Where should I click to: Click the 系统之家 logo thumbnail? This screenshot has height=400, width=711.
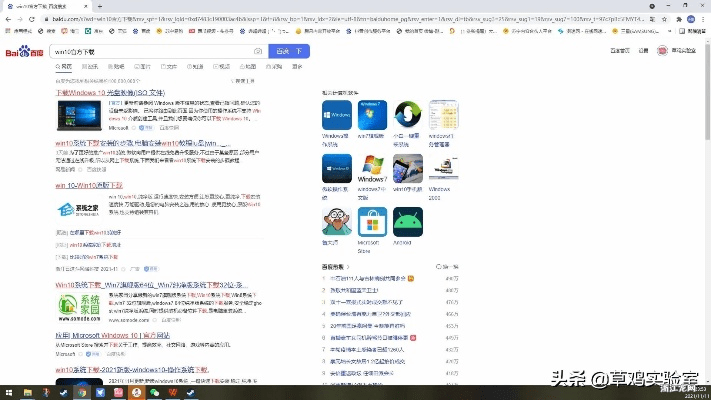pyautogui.click(x=79, y=210)
